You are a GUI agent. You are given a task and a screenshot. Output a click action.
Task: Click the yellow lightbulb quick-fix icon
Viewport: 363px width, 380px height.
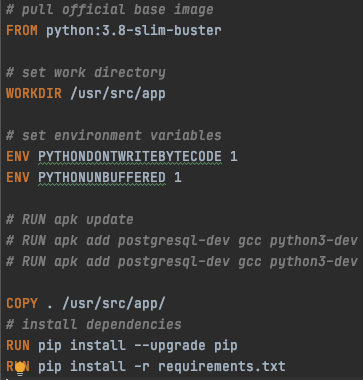coord(20,368)
